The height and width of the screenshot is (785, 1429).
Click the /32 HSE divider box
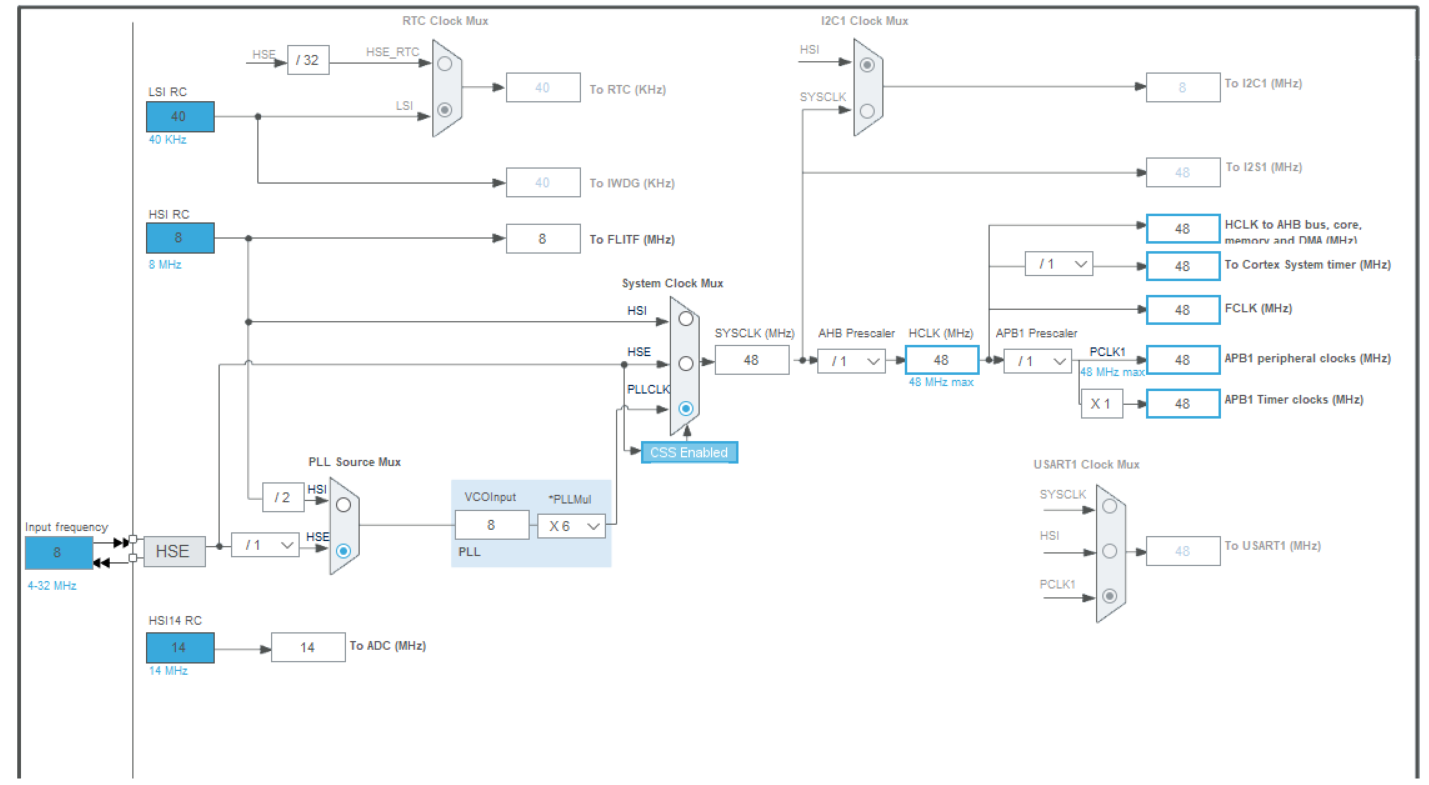[308, 61]
